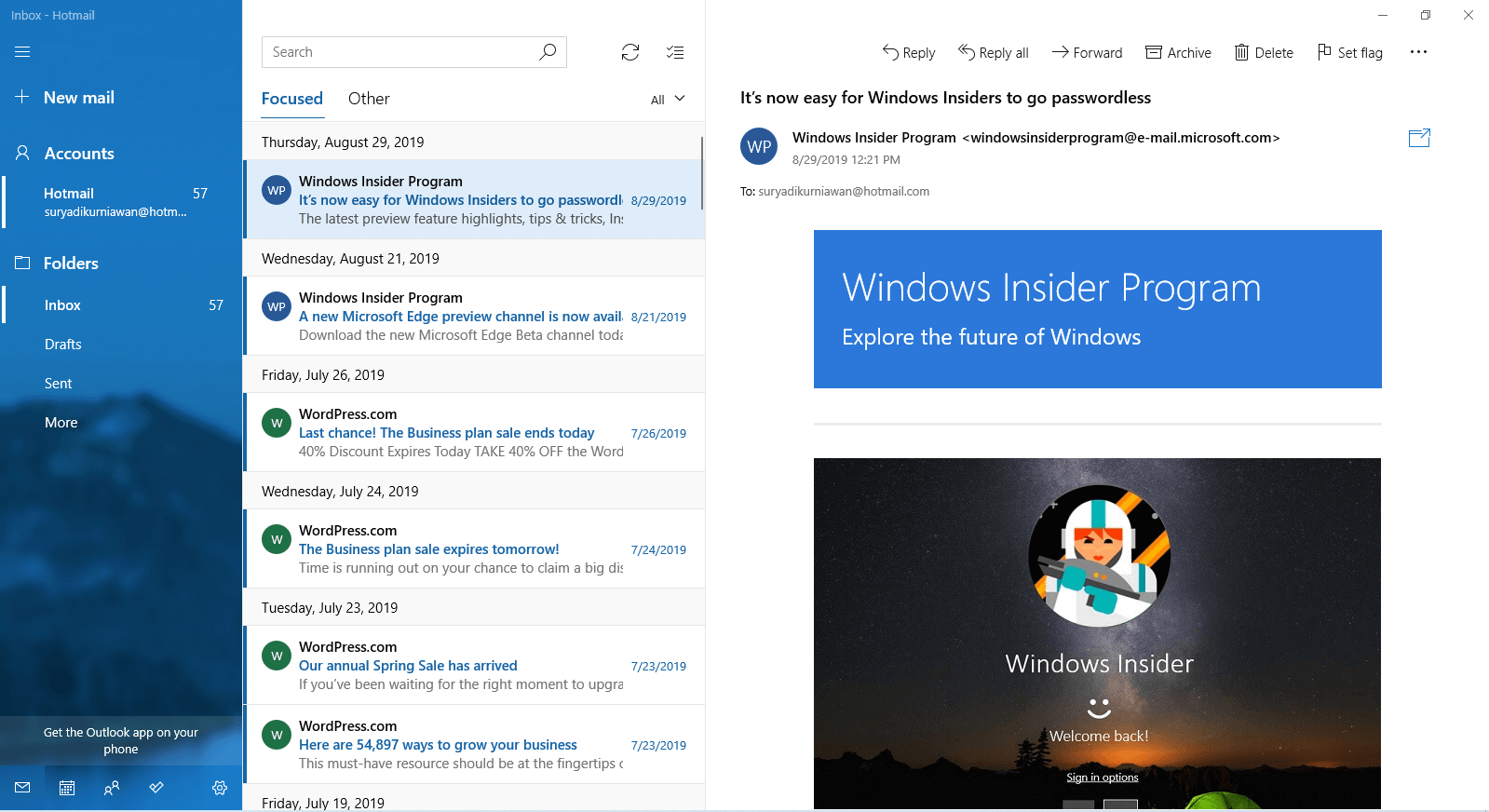1489x812 pixels.
Task: Click the Folders folder icon
Action: click(x=22, y=263)
